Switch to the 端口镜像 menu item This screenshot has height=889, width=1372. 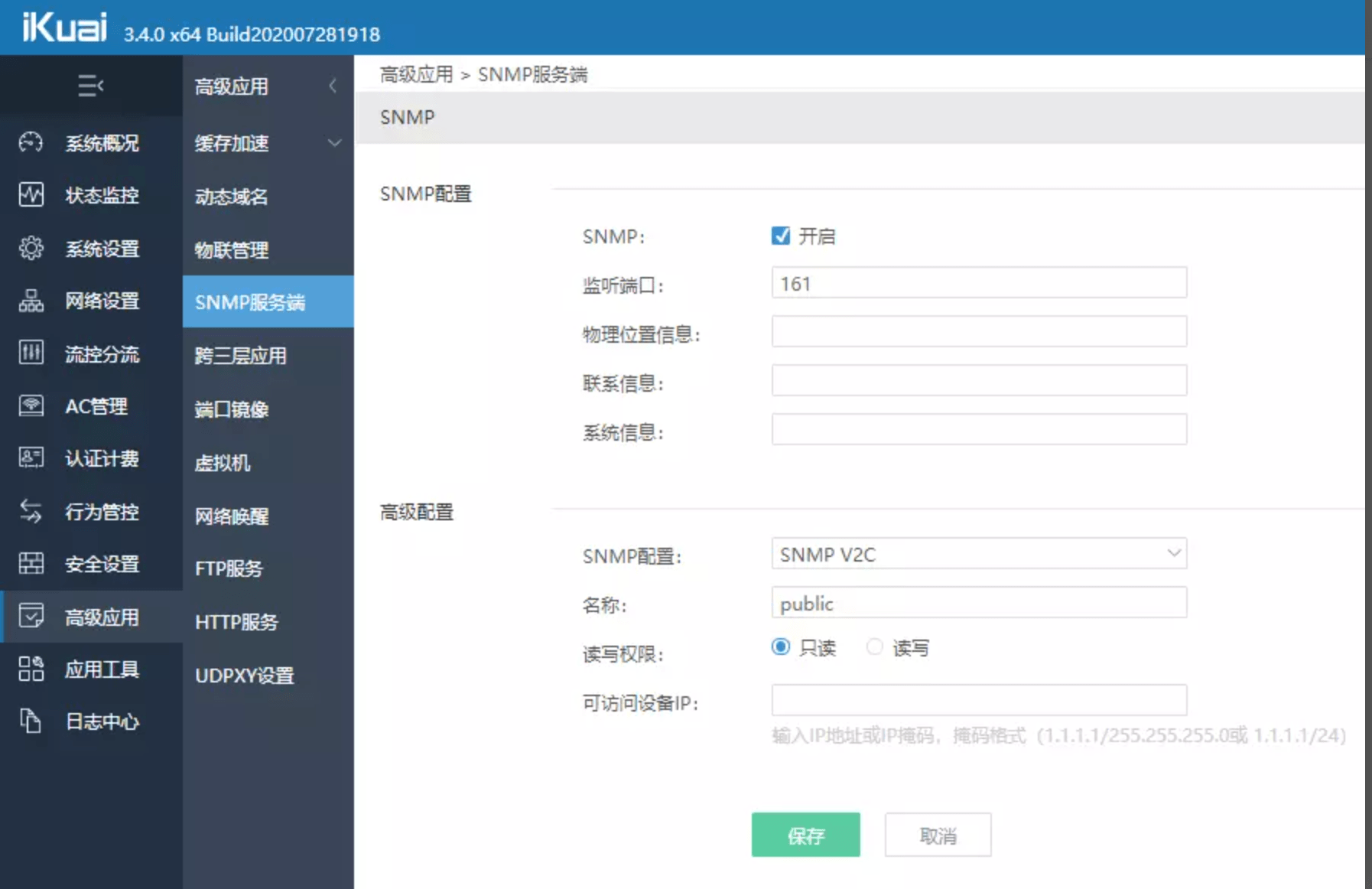232,409
